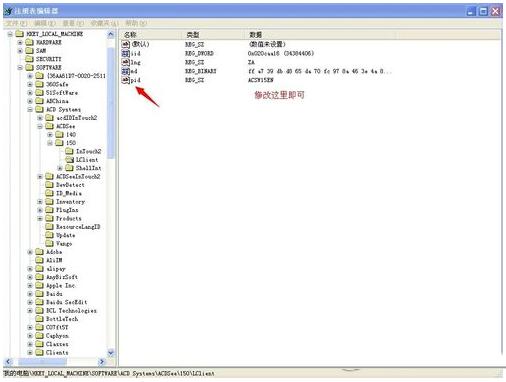The height and width of the screenshot is (382, 506).
Task: Expand the ShellInt subkey
Action: (x=60, y=168)
